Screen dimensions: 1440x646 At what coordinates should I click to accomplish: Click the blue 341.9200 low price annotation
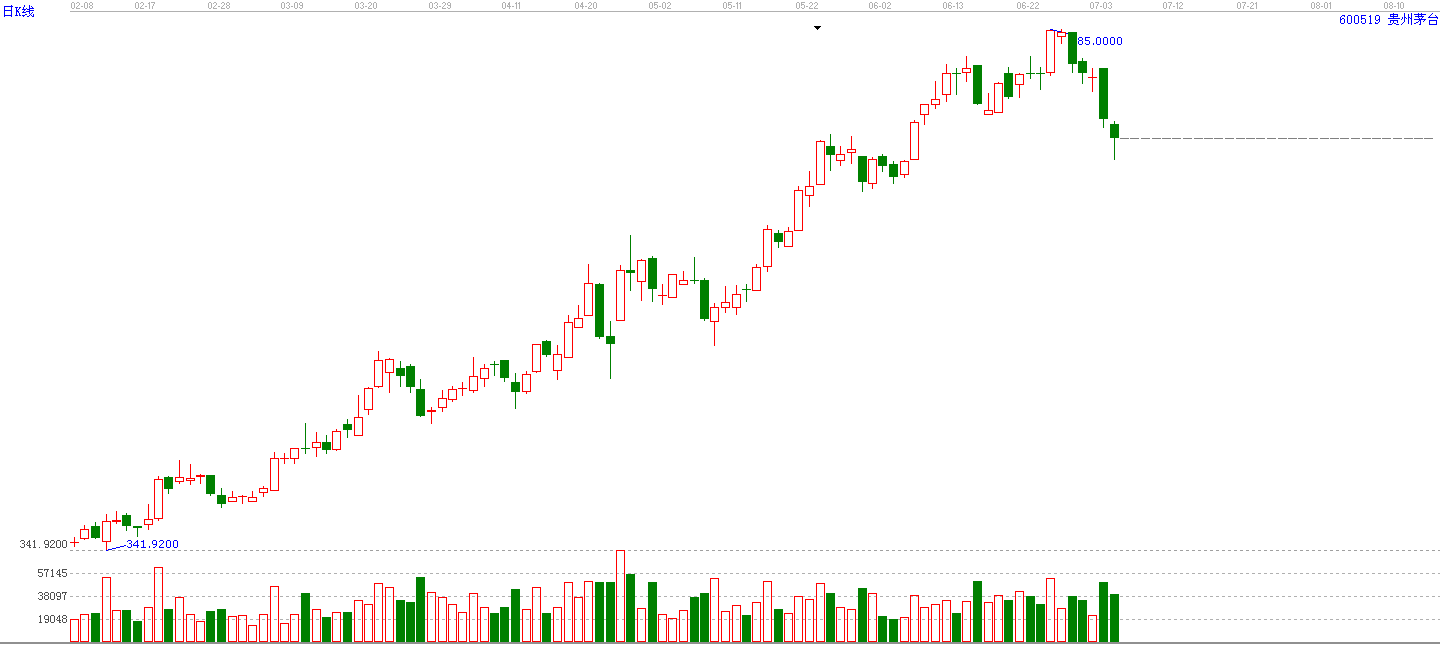tap(152, 544)
